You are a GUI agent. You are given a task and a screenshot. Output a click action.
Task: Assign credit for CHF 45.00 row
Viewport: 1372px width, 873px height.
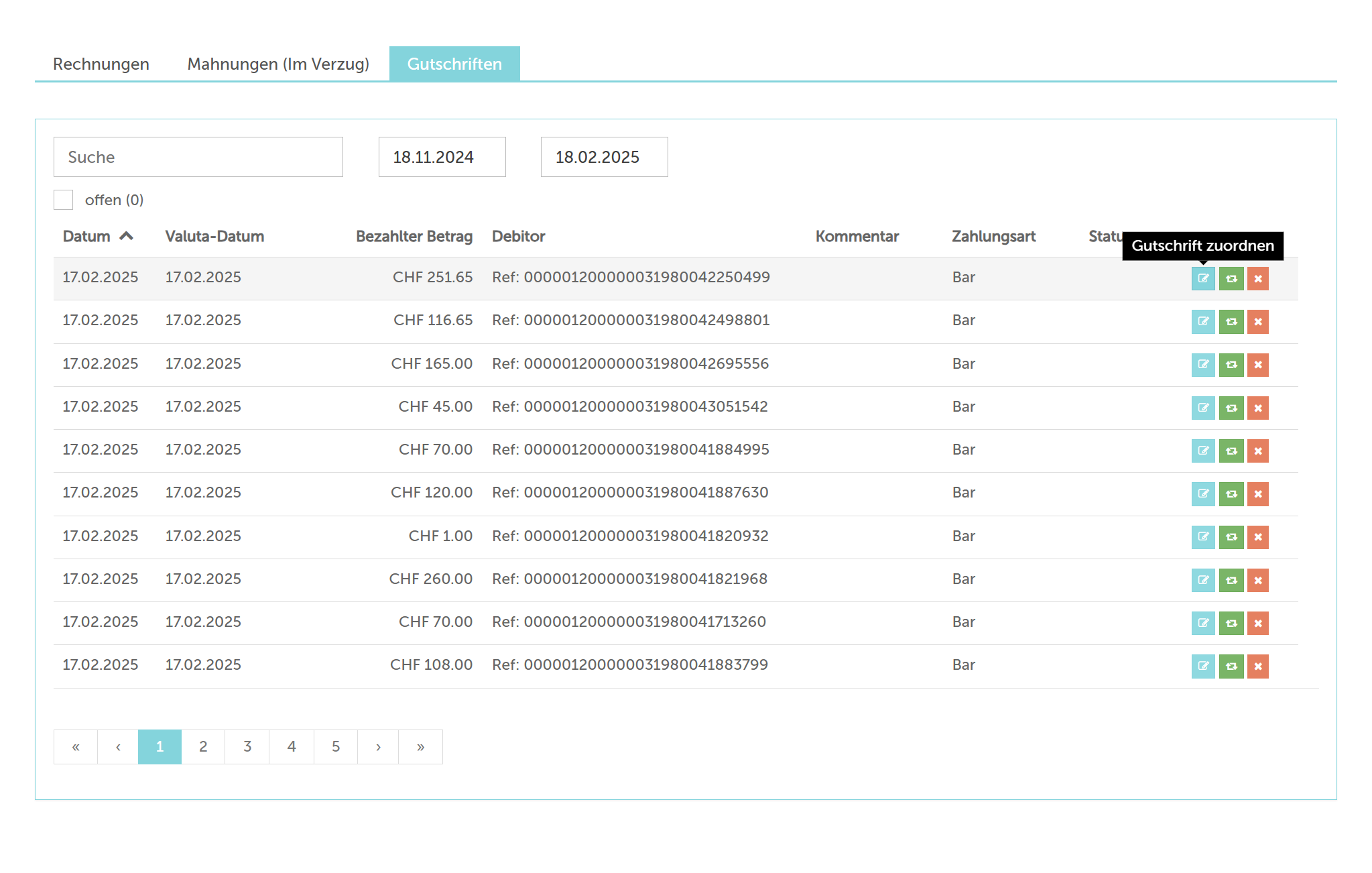tap(1203, 408)
